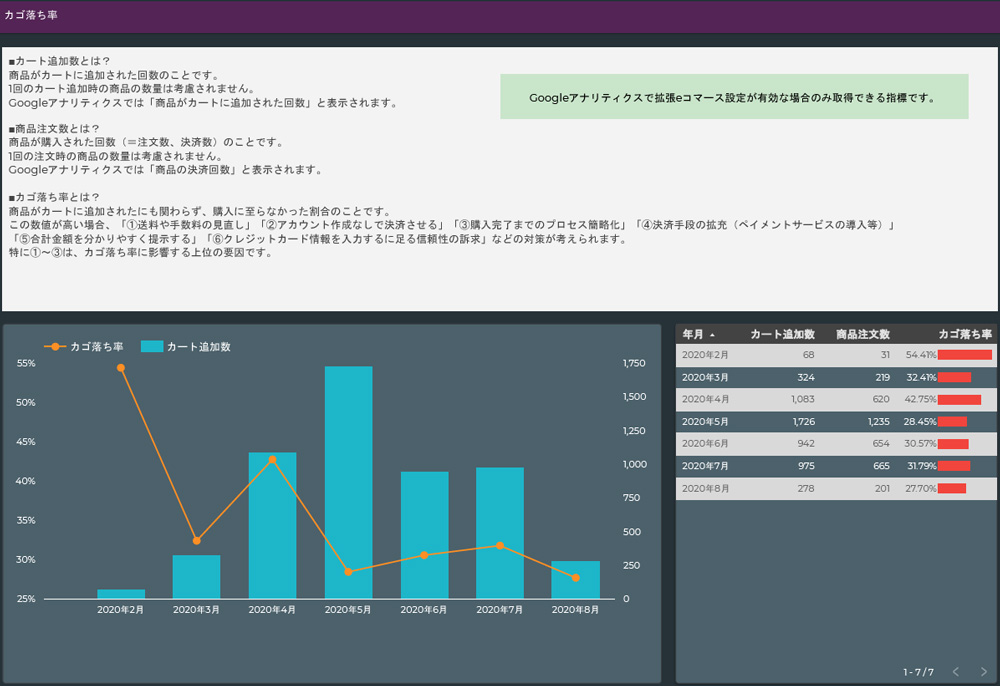Click the ■商品注文数とは？ heading
Viewport: 1000px width, 686px height.
54,129
